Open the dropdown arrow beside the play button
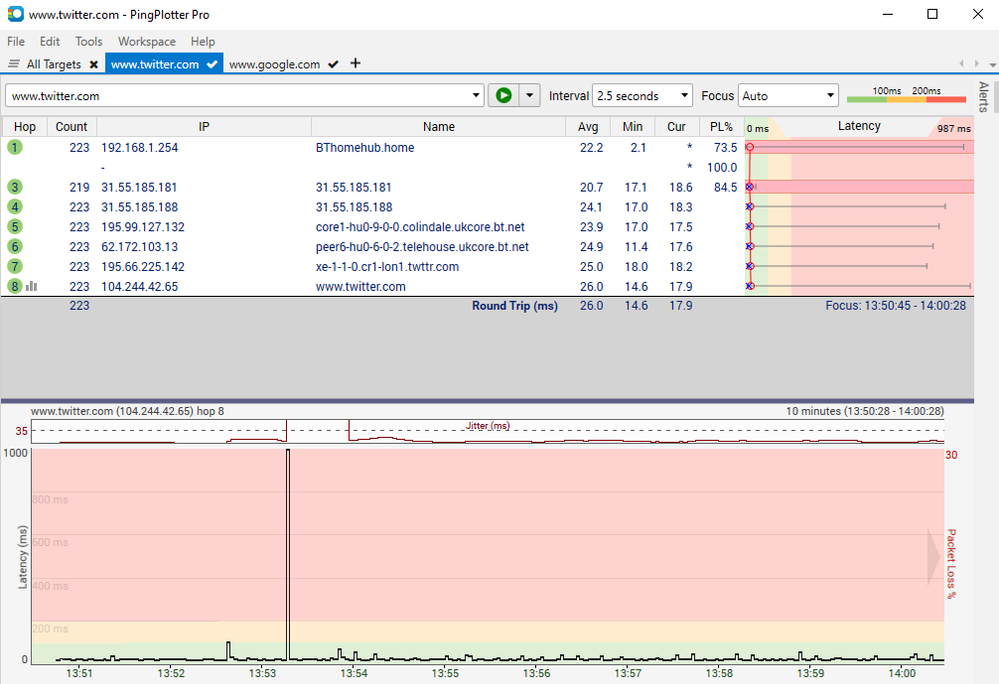The width and height of the screenshot is (999, 684). click(529, 96)
